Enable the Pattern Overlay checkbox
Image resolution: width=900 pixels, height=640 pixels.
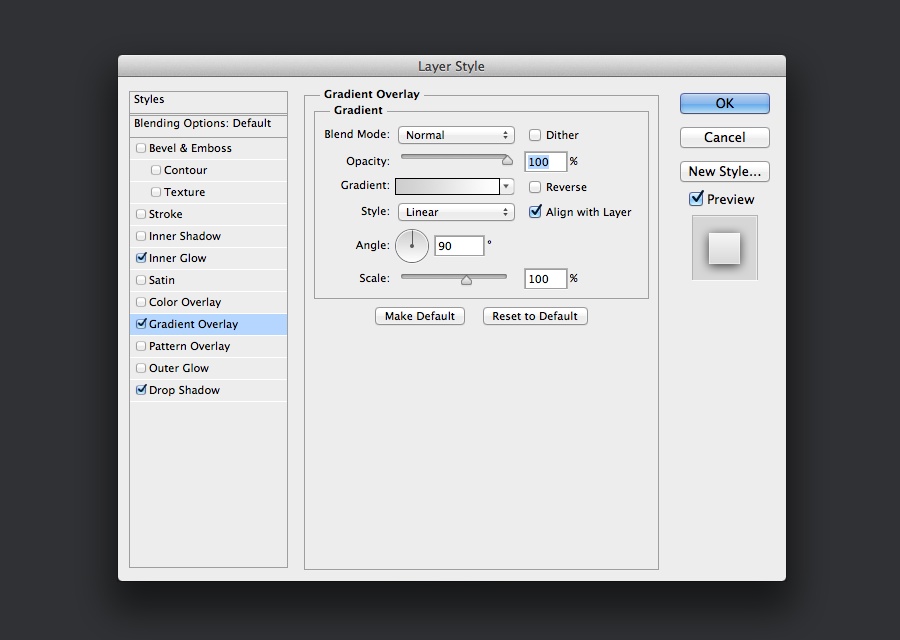141,346
